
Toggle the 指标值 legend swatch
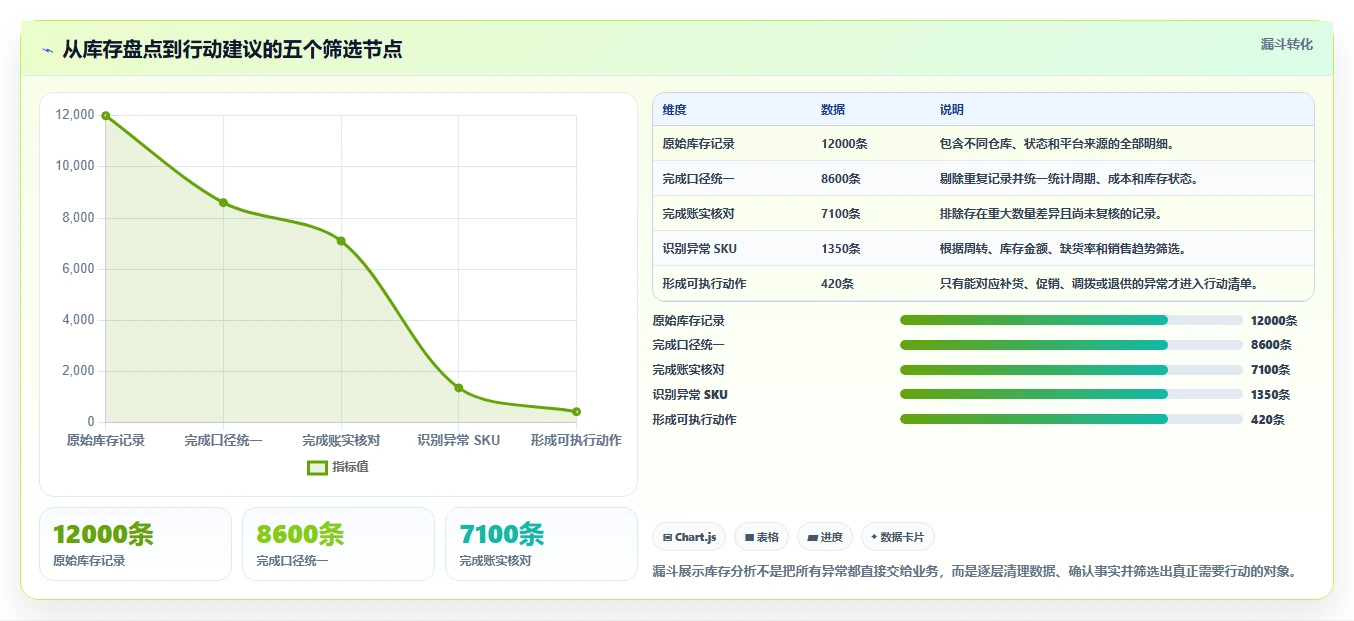[x=317, y=467]
